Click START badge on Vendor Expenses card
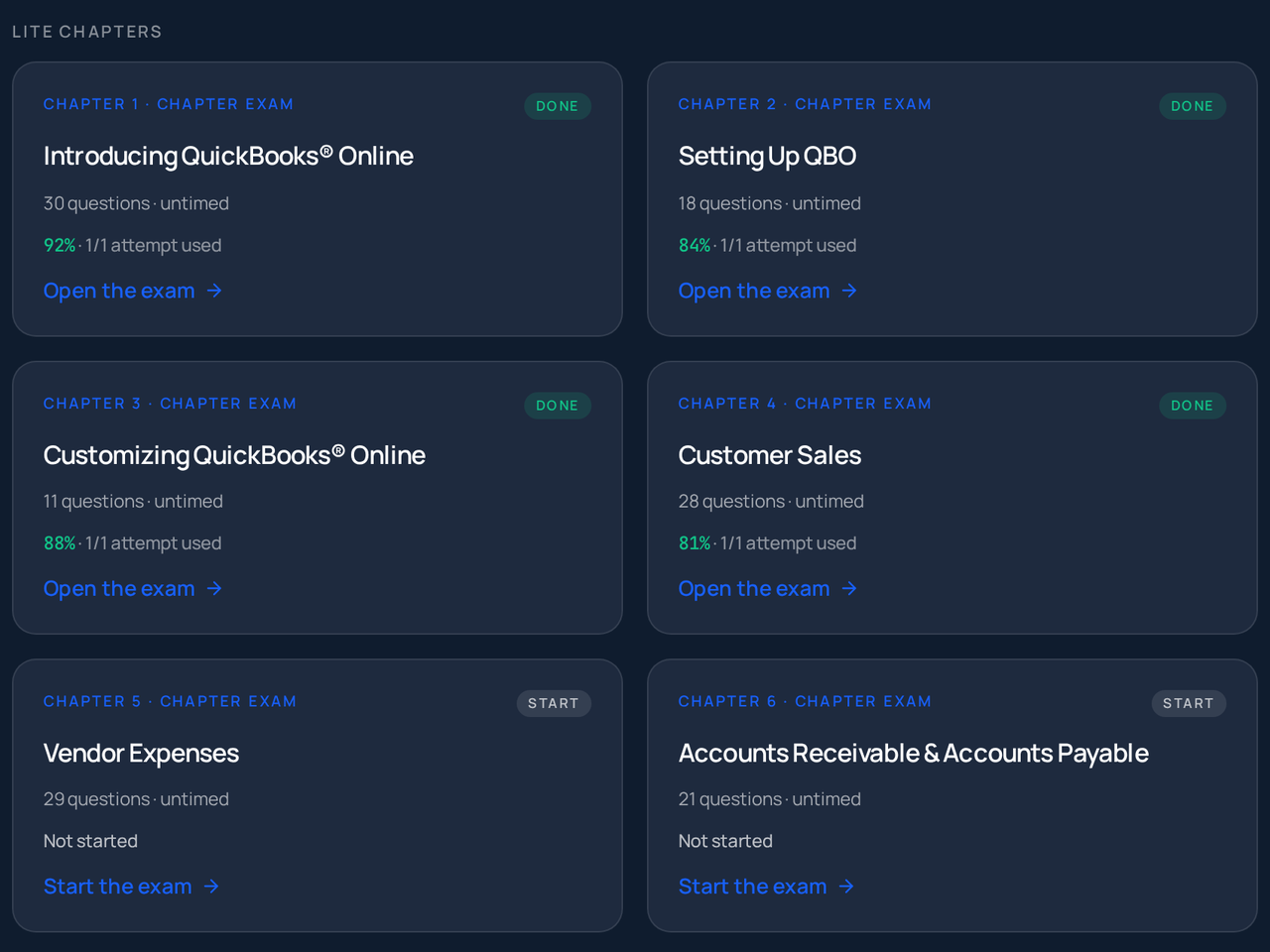This screenshot has height=952, width=1270. point(554,703)
